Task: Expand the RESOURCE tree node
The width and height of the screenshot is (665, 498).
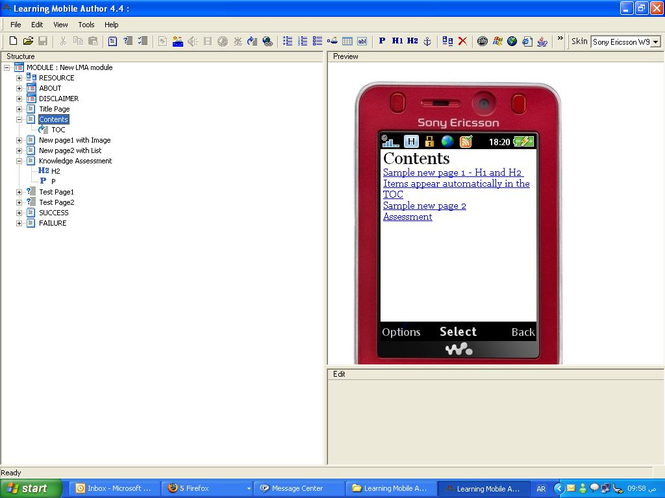Action: pyautogui.click(x=19, y=78)
